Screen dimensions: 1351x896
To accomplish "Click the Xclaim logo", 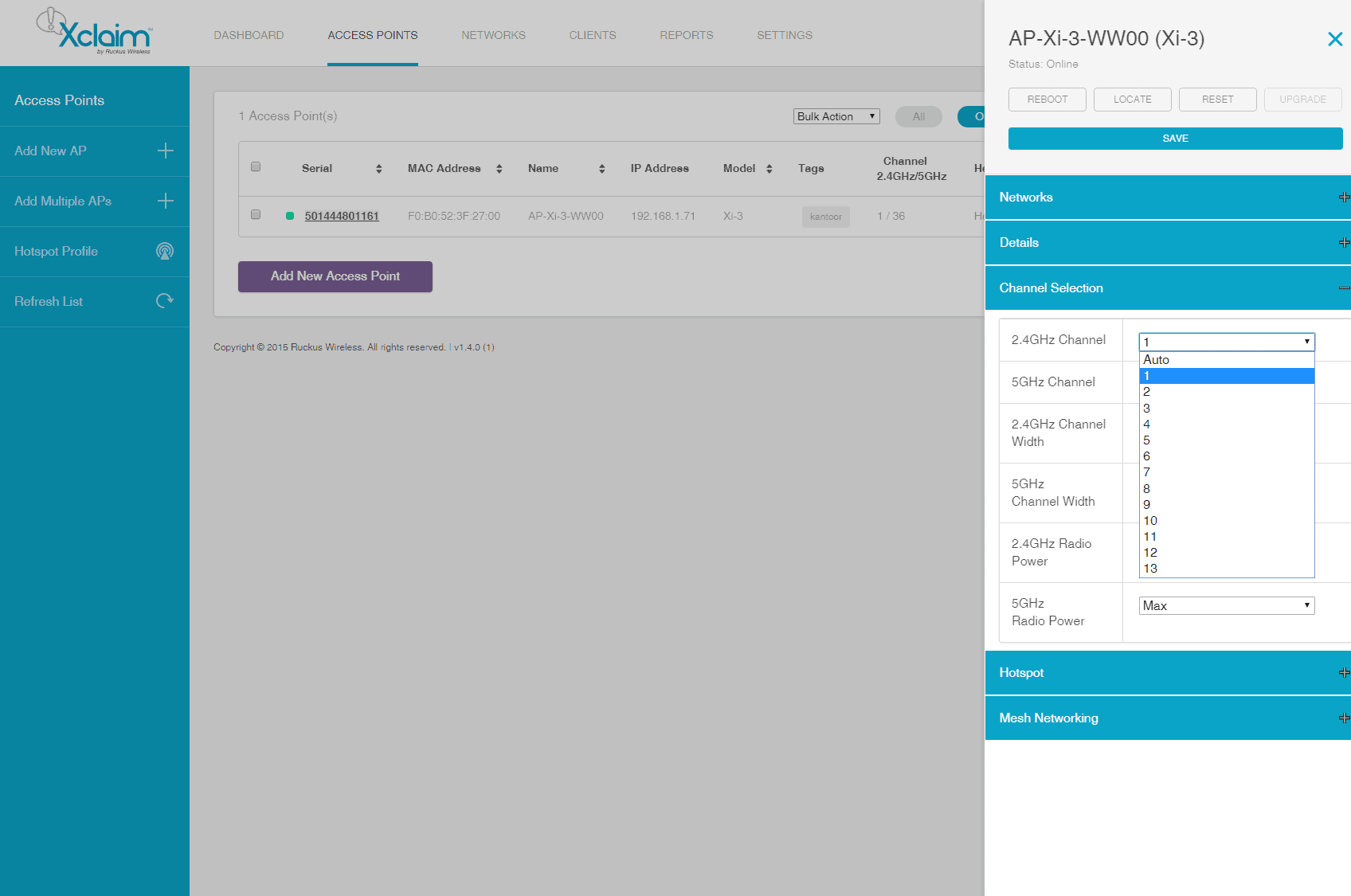I will (x=94, y=32).
